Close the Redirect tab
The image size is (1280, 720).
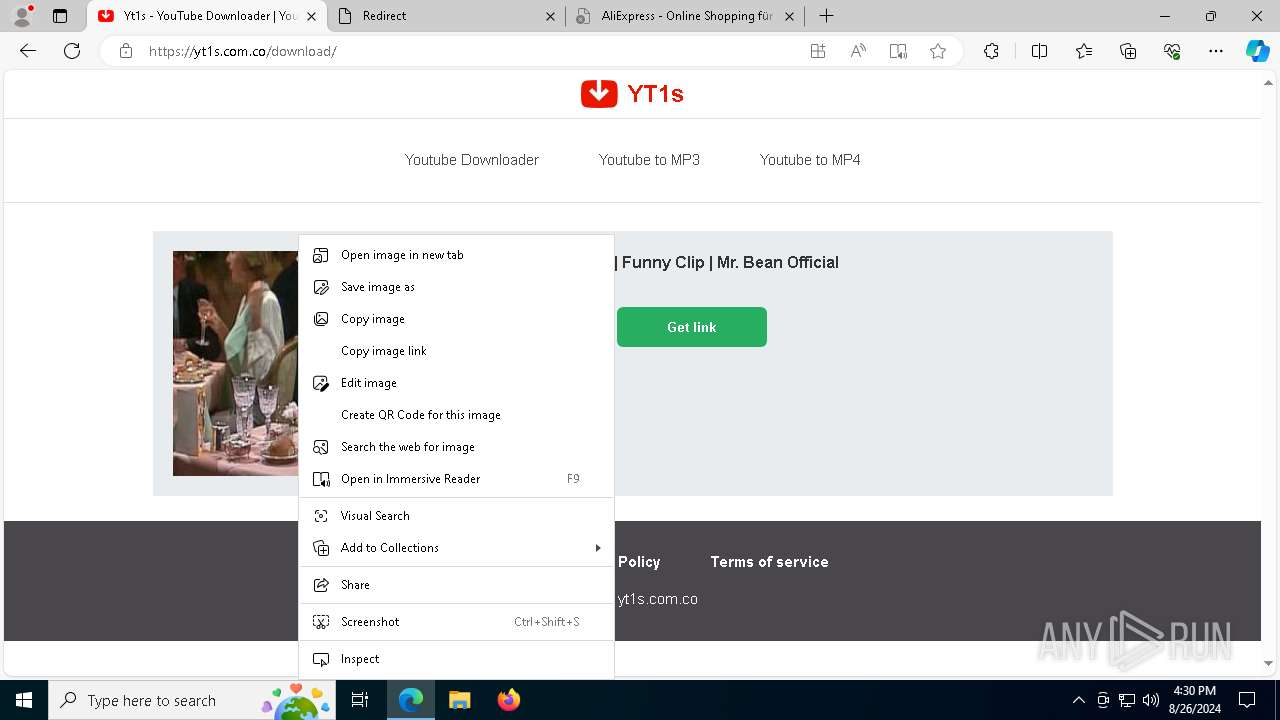pyautogui.click(x=551, y=16)
